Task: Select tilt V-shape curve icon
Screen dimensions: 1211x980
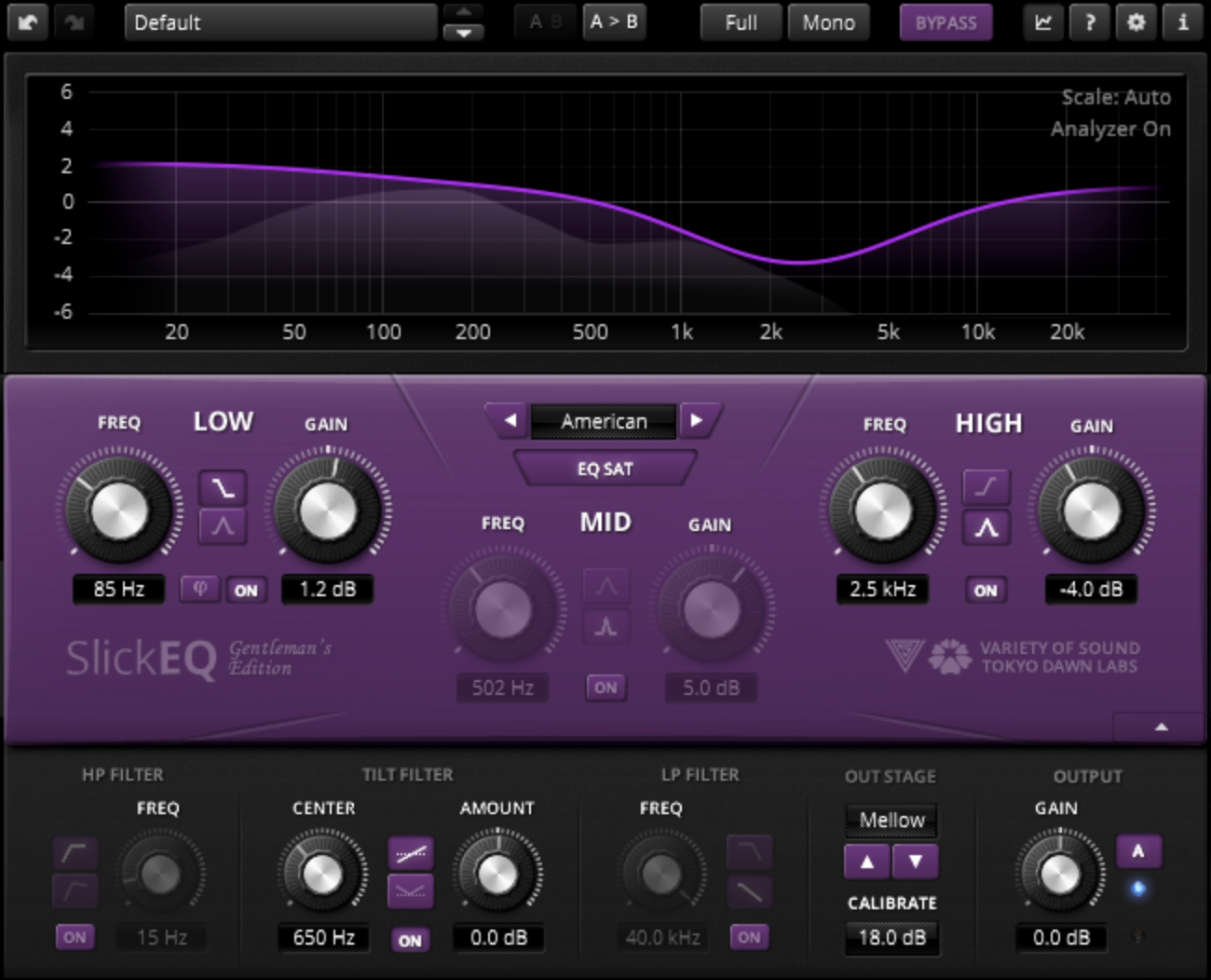Action: pyautogui.click(x=411, y=892)
